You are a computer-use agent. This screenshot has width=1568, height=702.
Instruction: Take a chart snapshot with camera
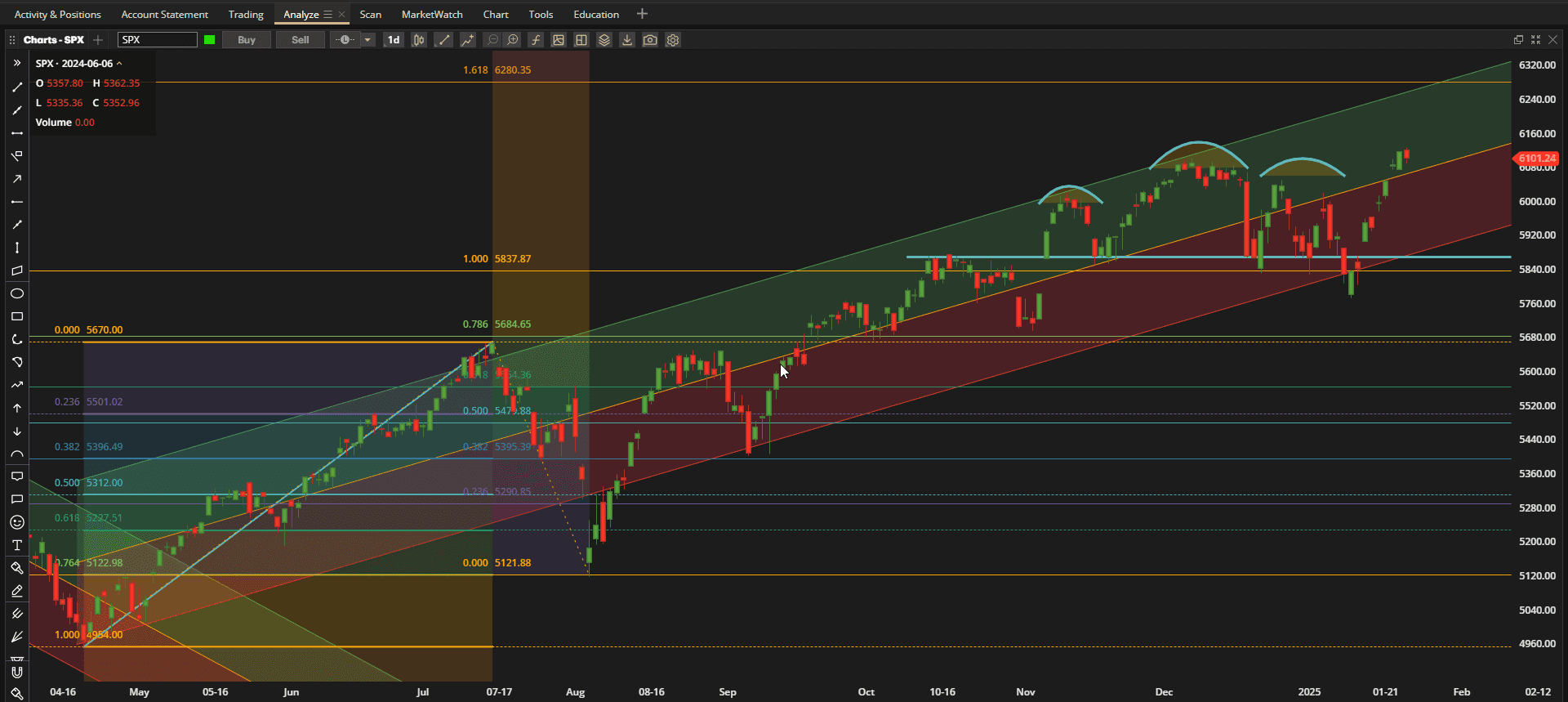point(650,39)
